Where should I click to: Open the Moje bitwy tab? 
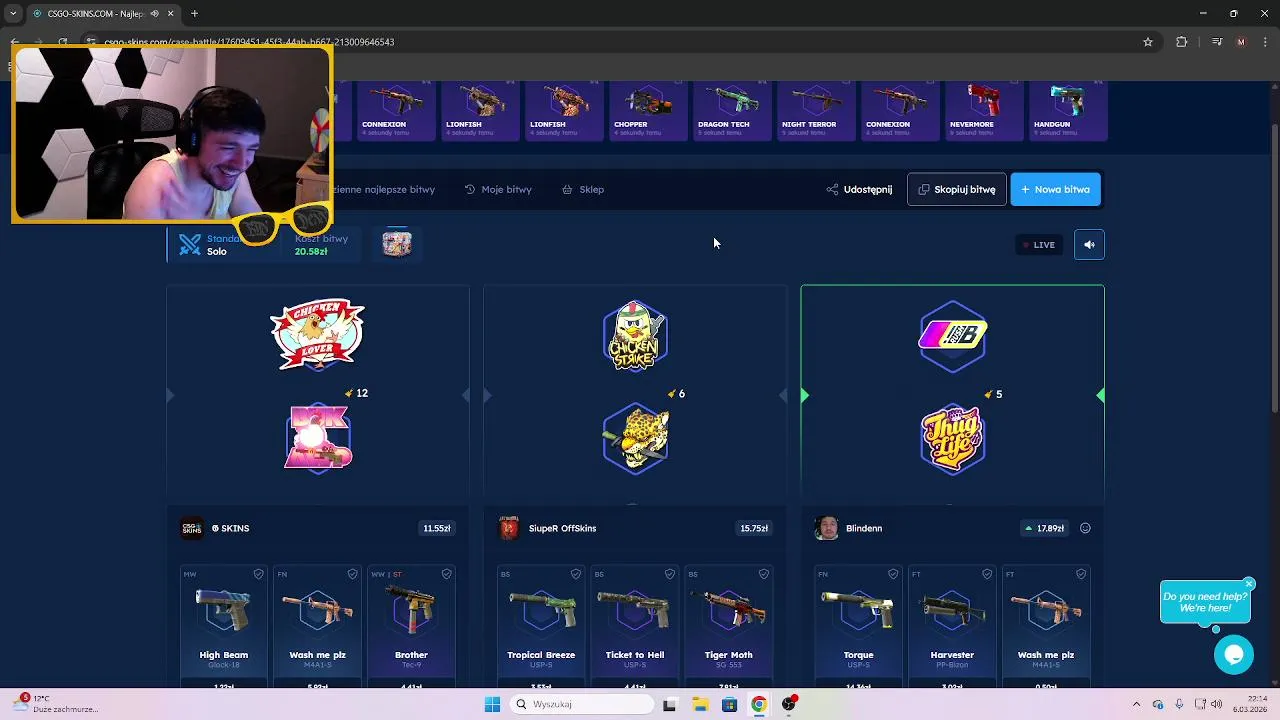coord(498,189)
